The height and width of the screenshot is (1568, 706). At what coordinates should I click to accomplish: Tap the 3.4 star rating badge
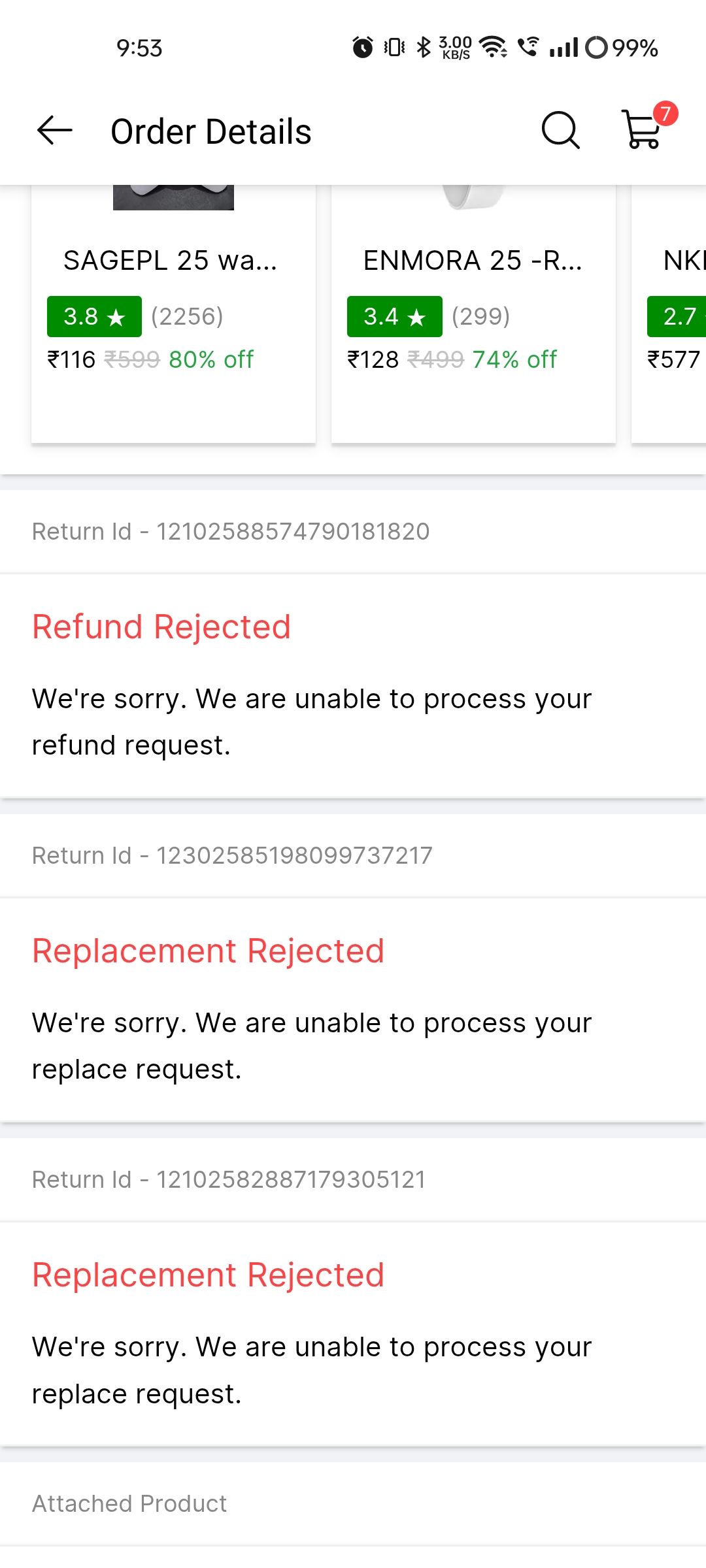[394, 317]
